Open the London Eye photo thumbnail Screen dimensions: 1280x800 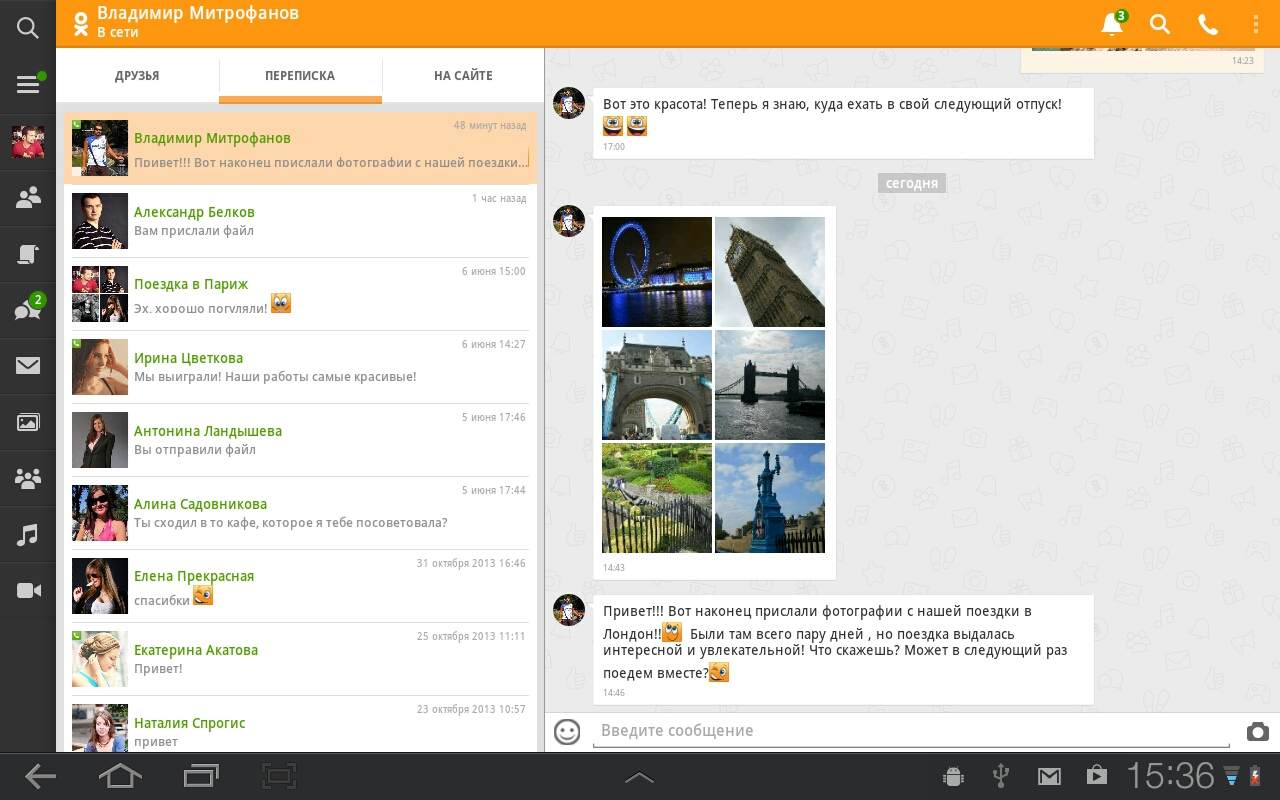point(657,272)
